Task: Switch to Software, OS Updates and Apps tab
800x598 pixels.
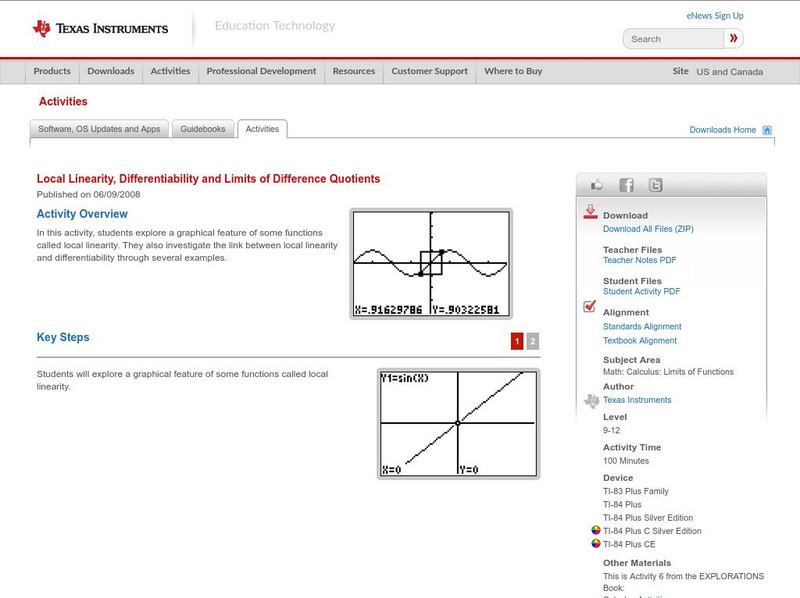Action: pos(99,129)
